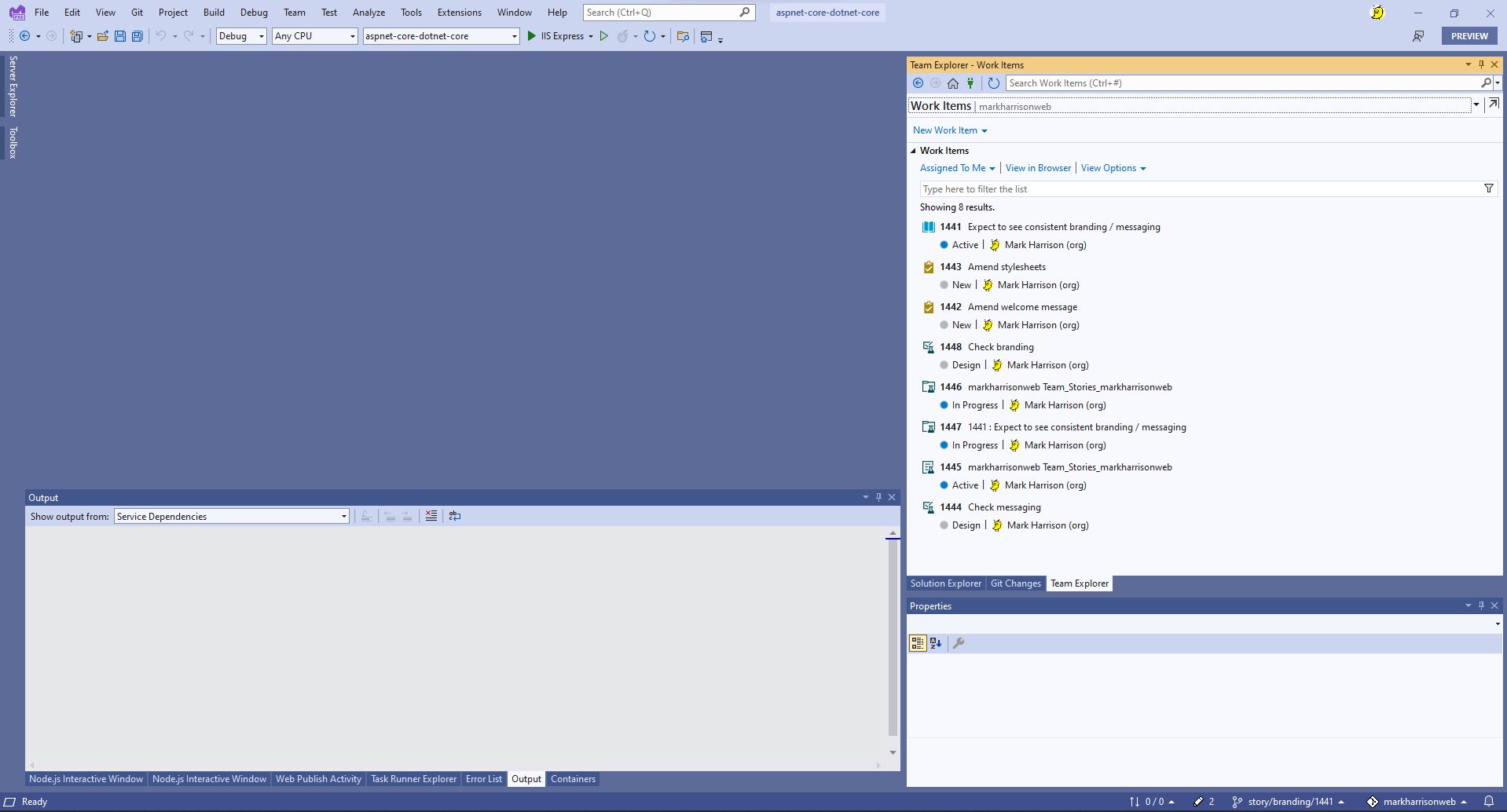Image resolution: width=1507 pixels, height=812 pixels.
Task: Clear all text in the Output window
Action: tap(431, 516)
